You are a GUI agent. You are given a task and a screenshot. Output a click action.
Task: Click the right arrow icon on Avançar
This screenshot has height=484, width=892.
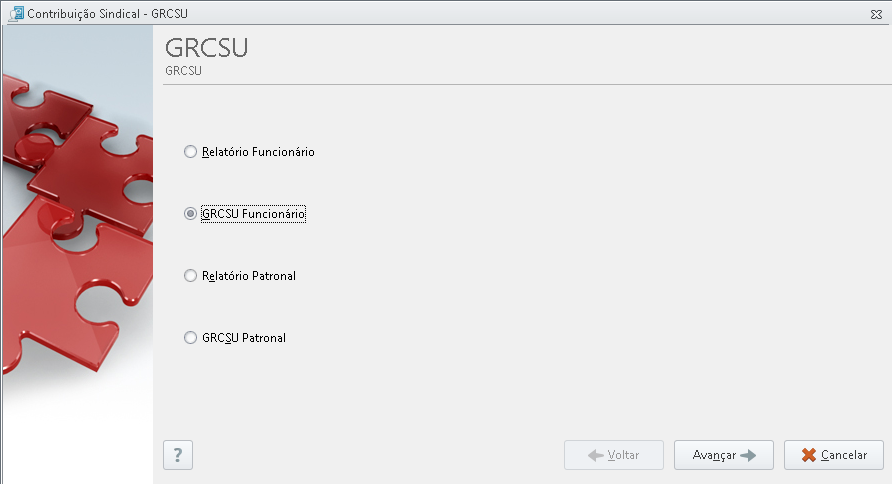(748, 455)
